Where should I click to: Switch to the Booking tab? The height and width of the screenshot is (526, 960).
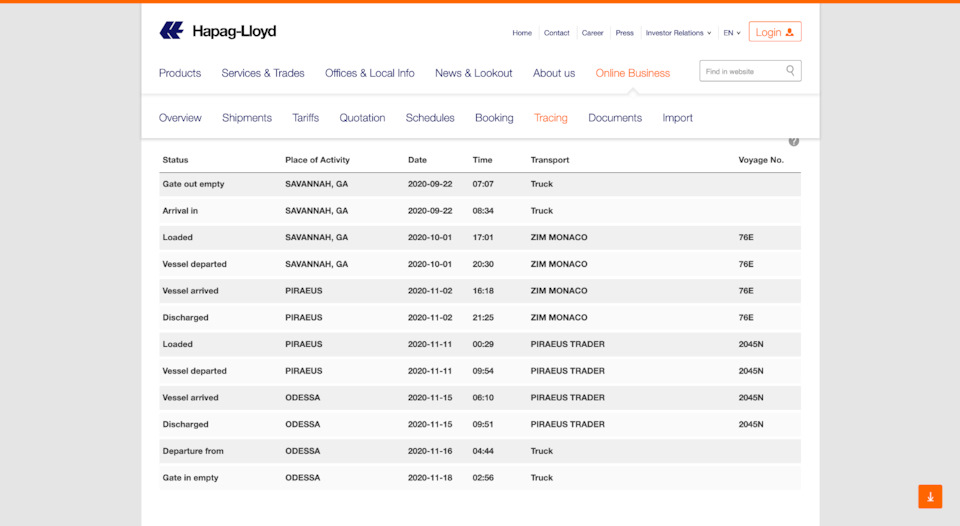pyautogui.click(x=494, y=118)
